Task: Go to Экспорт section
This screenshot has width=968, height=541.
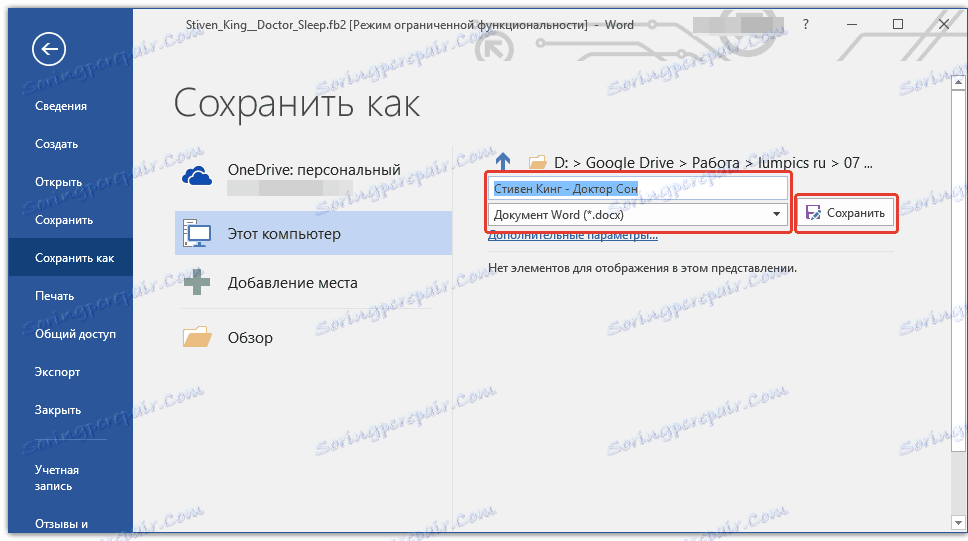Action: point(57,372)
